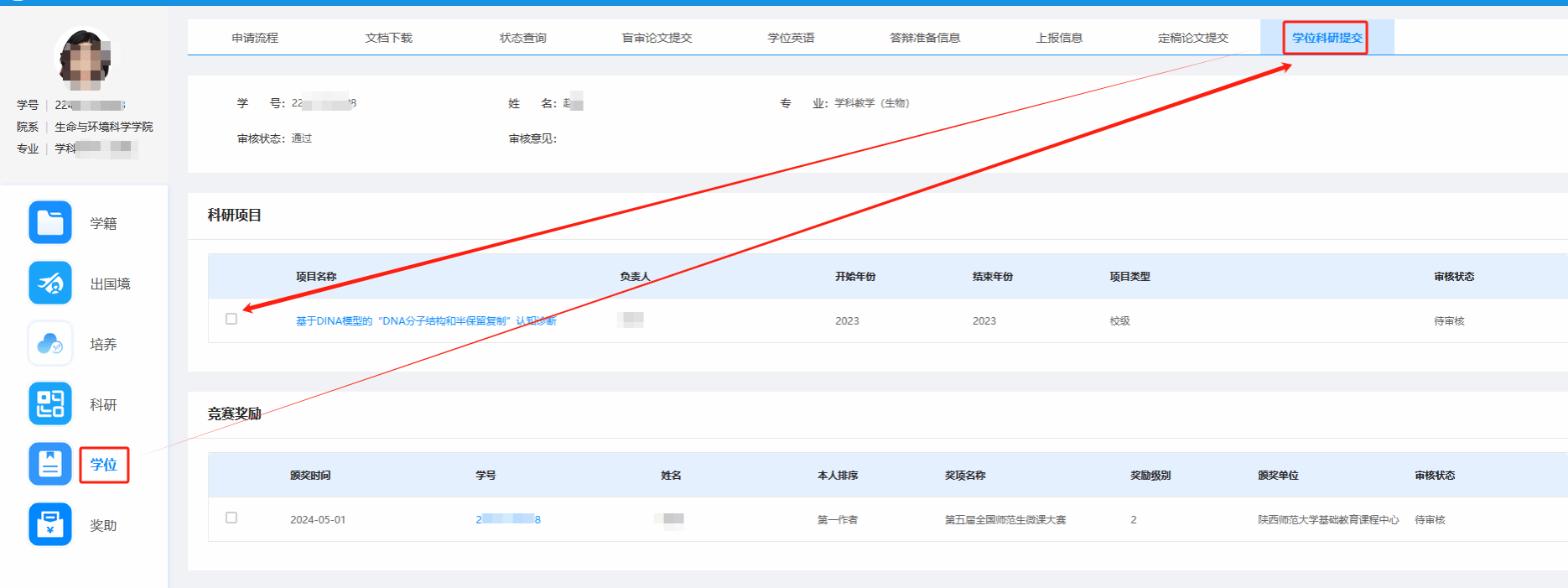The height and width of the screenshot is (588, 1568).
Task: Open the 出国境 airplane icon
Action: click(x=50, y=284)
